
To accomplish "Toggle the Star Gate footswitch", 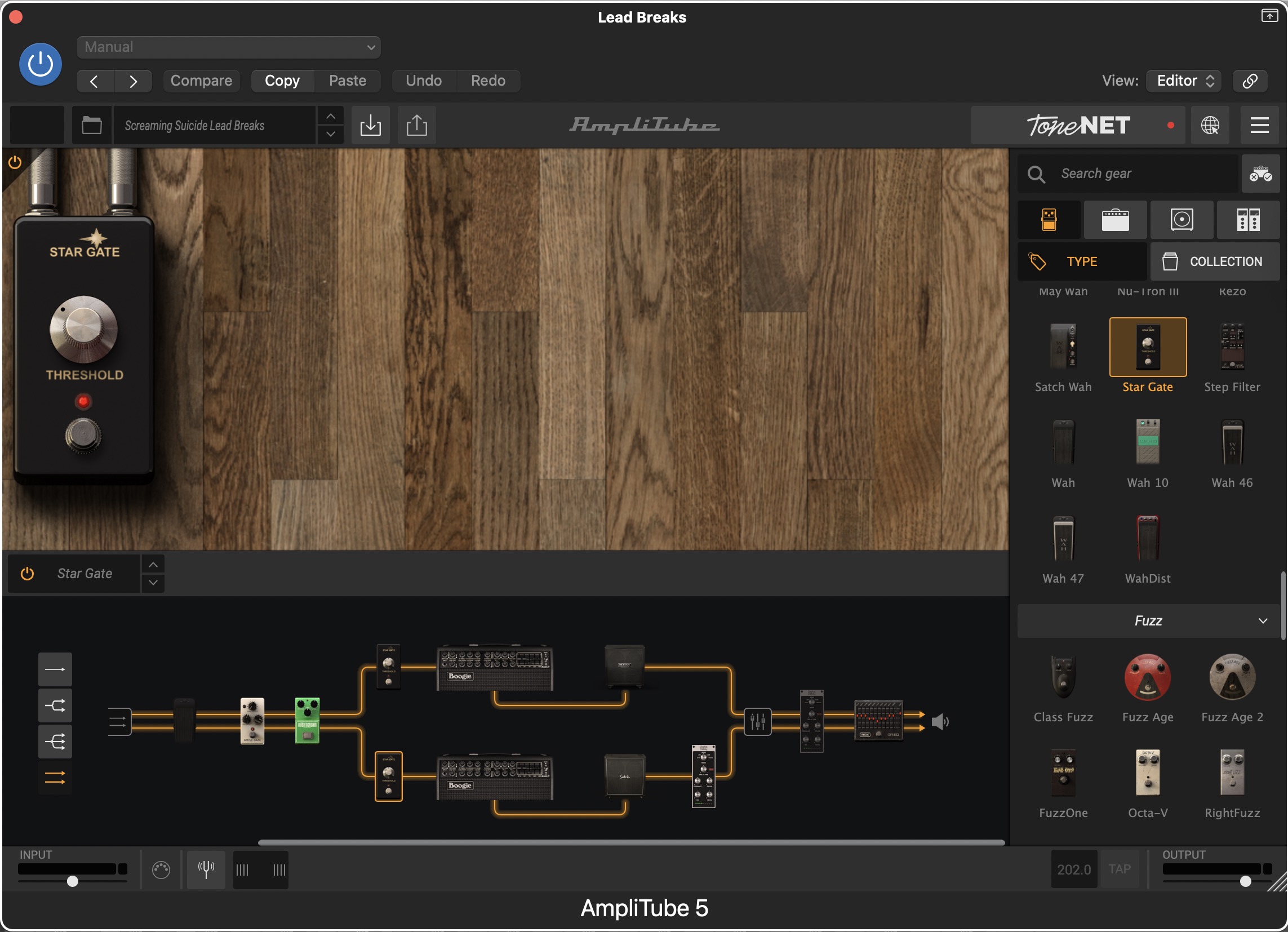I will pos(83,435).
